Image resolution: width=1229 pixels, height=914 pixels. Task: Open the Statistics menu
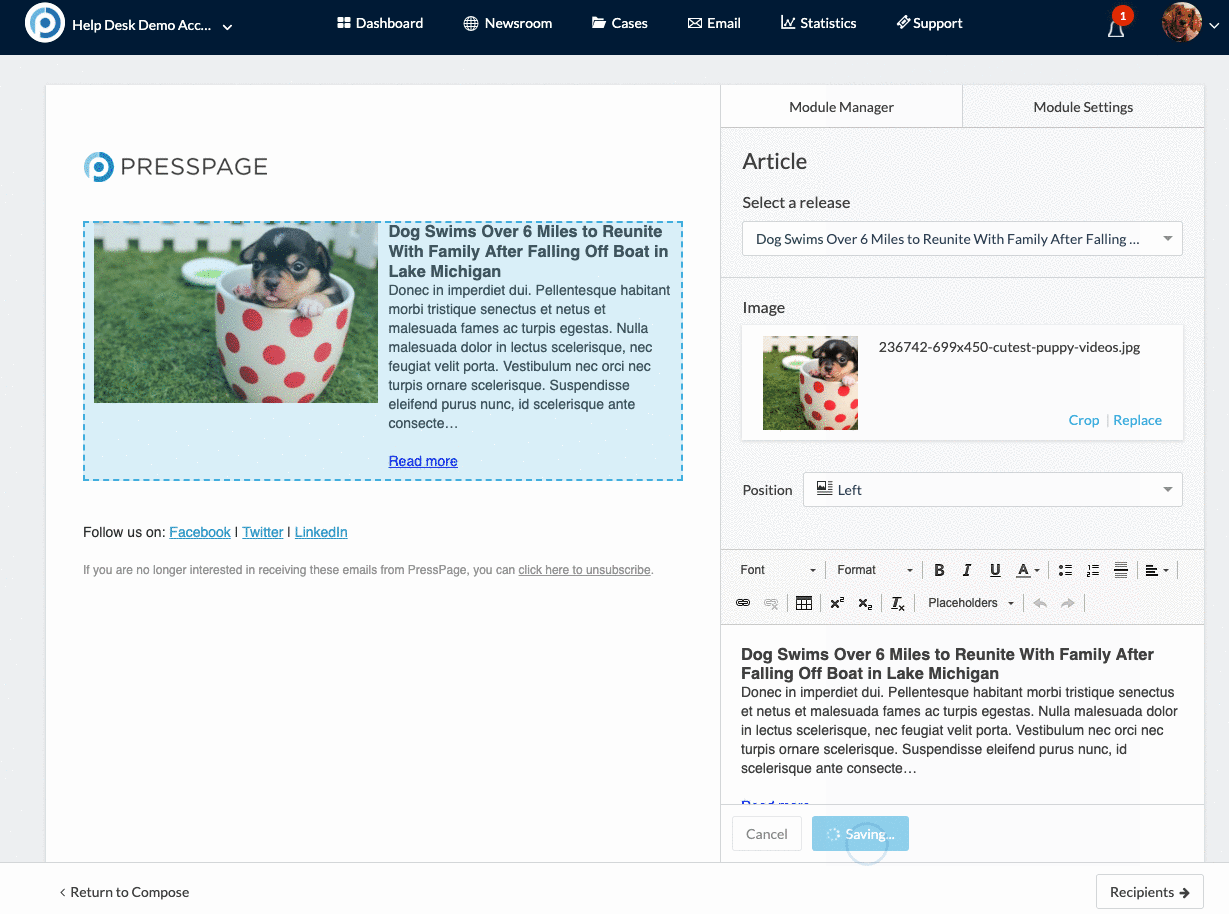click(818, 23)
